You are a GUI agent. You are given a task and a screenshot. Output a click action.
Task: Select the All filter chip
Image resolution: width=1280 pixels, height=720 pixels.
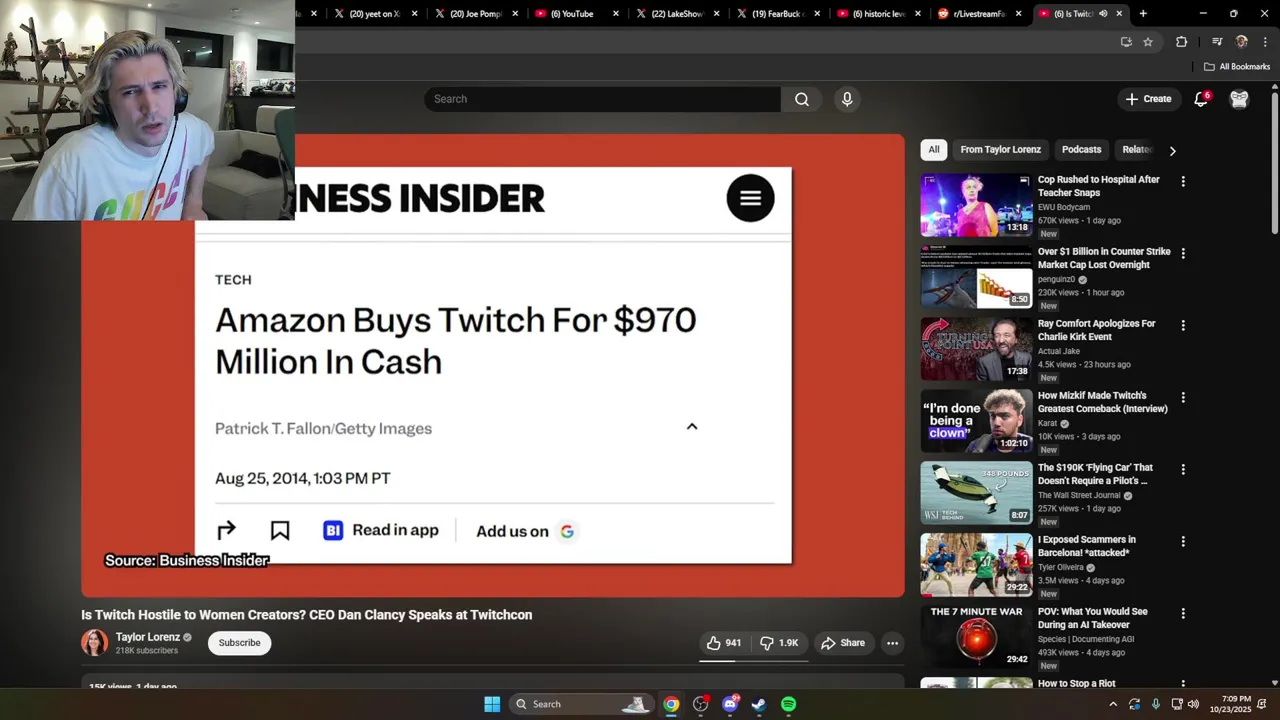934,150
